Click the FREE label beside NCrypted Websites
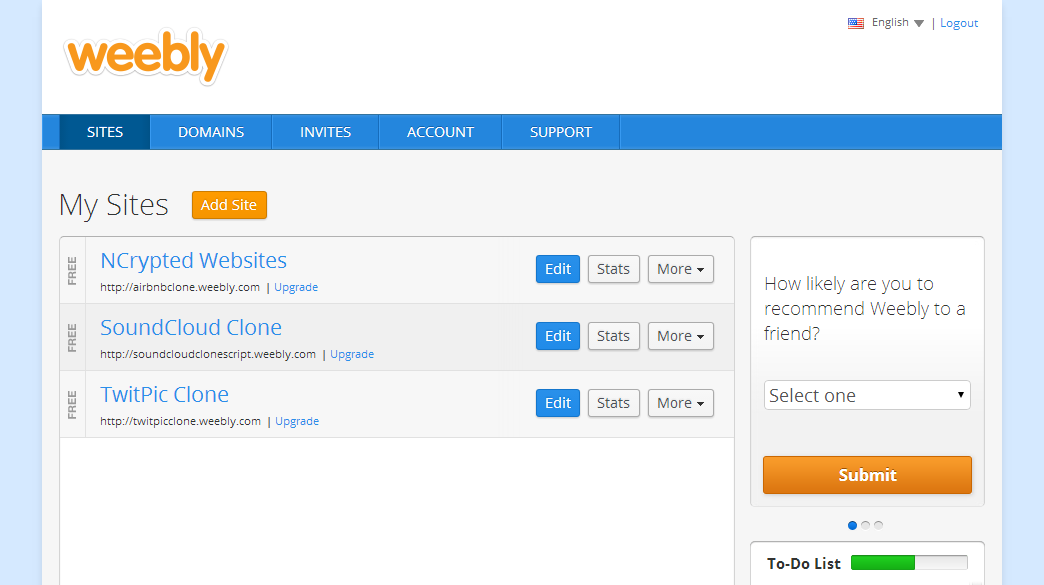The image size is (1044, 585). click(72, 270)
